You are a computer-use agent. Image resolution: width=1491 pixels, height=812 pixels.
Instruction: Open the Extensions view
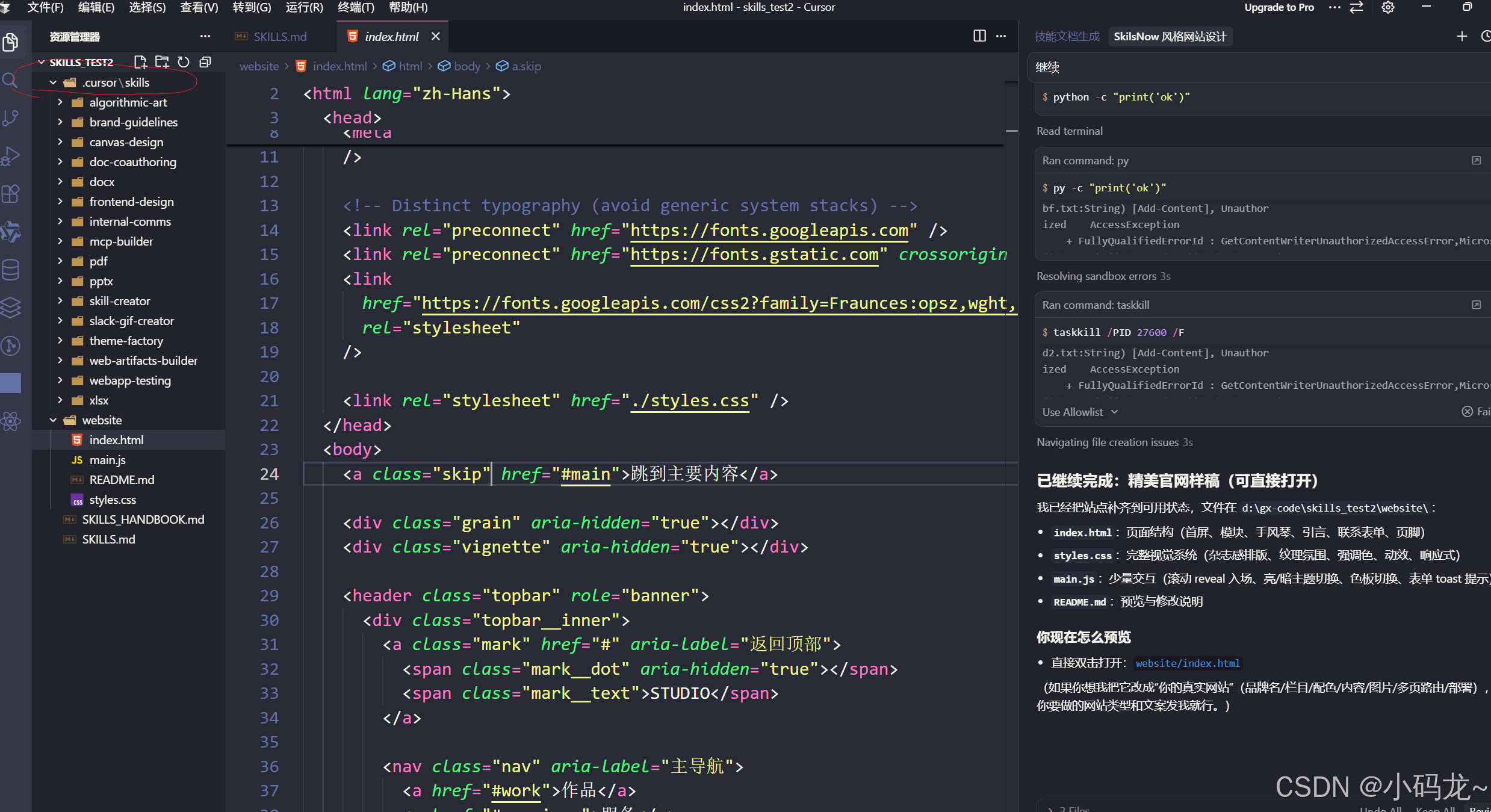click(x=11, y=194)
